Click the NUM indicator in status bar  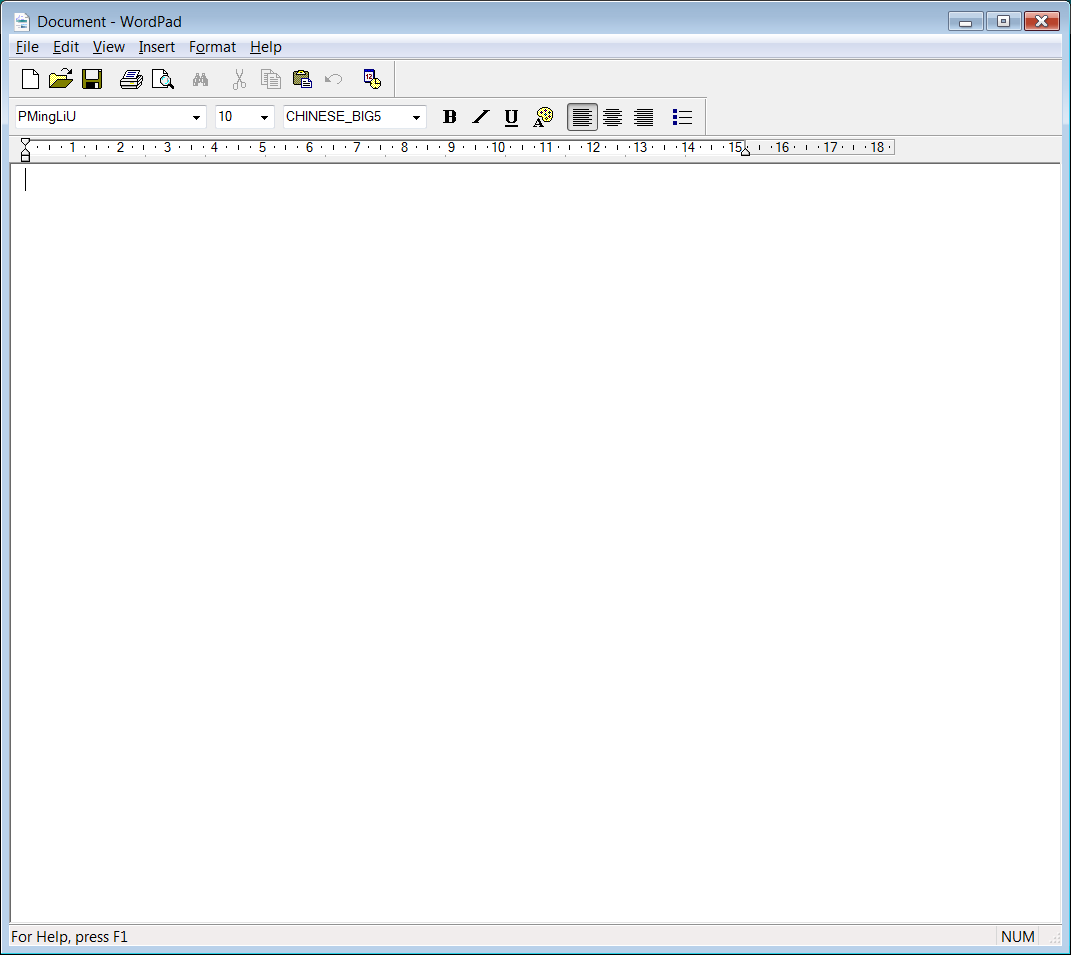click(1017, 937)
